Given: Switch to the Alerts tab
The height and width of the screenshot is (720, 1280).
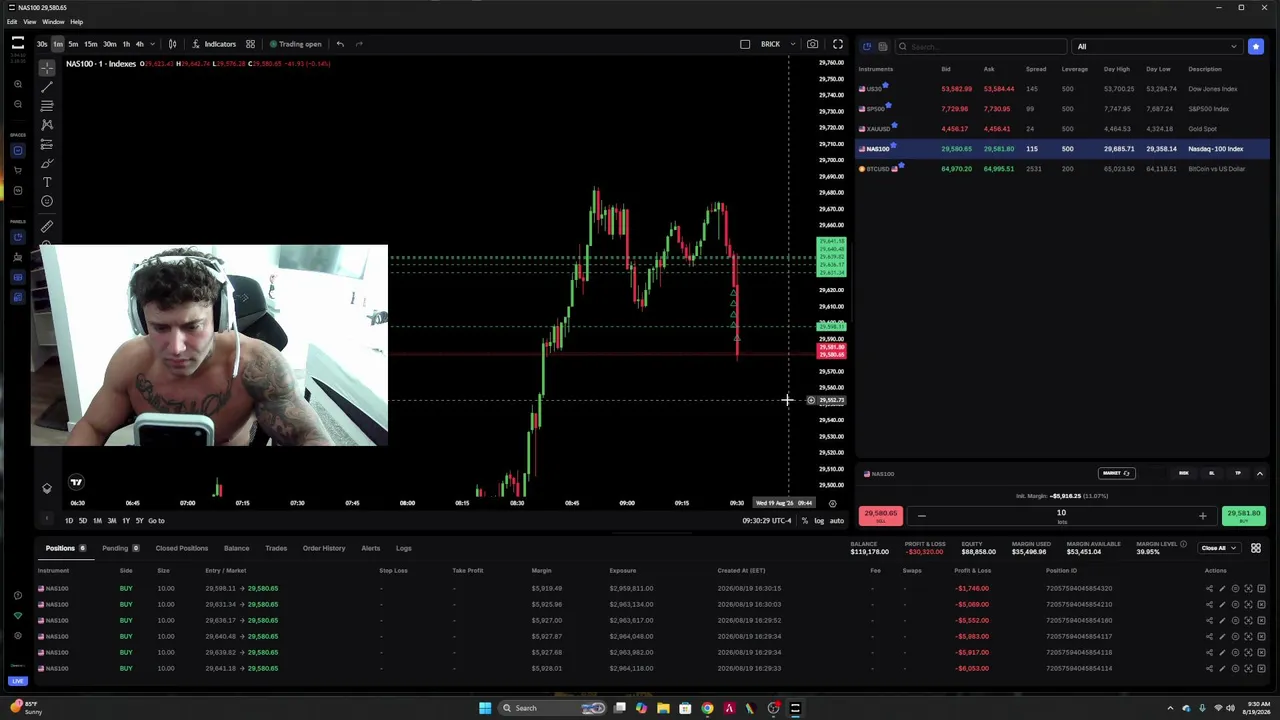Looking at the screenshot, I should [371, 548].
